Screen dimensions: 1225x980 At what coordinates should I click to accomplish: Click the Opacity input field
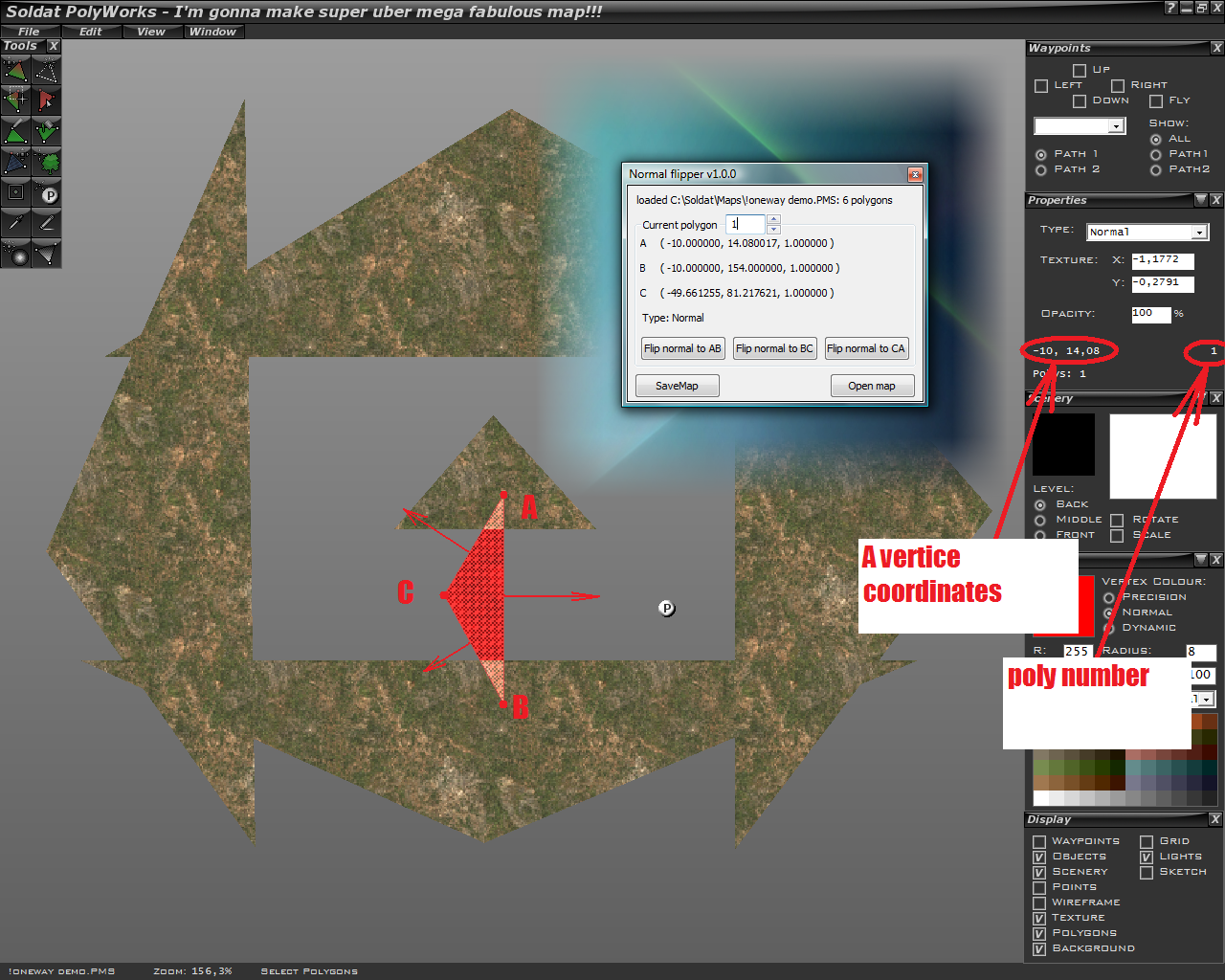coord(1150,314)
